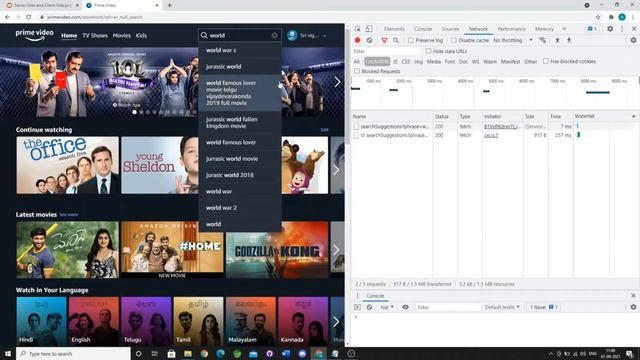Click the Export HAR download arrow
The width and height of the screenshot is (640, 360).
(569, 40)
